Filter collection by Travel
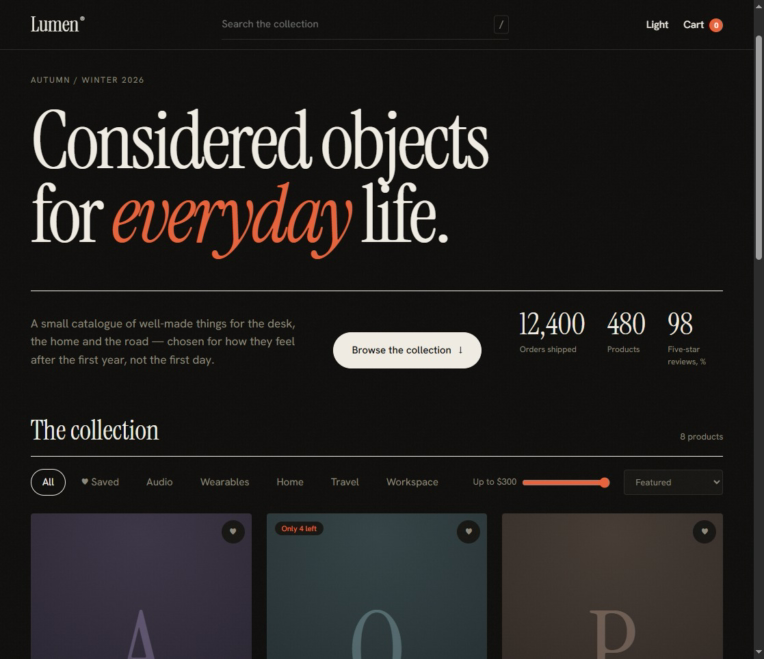 pos(344,482)
